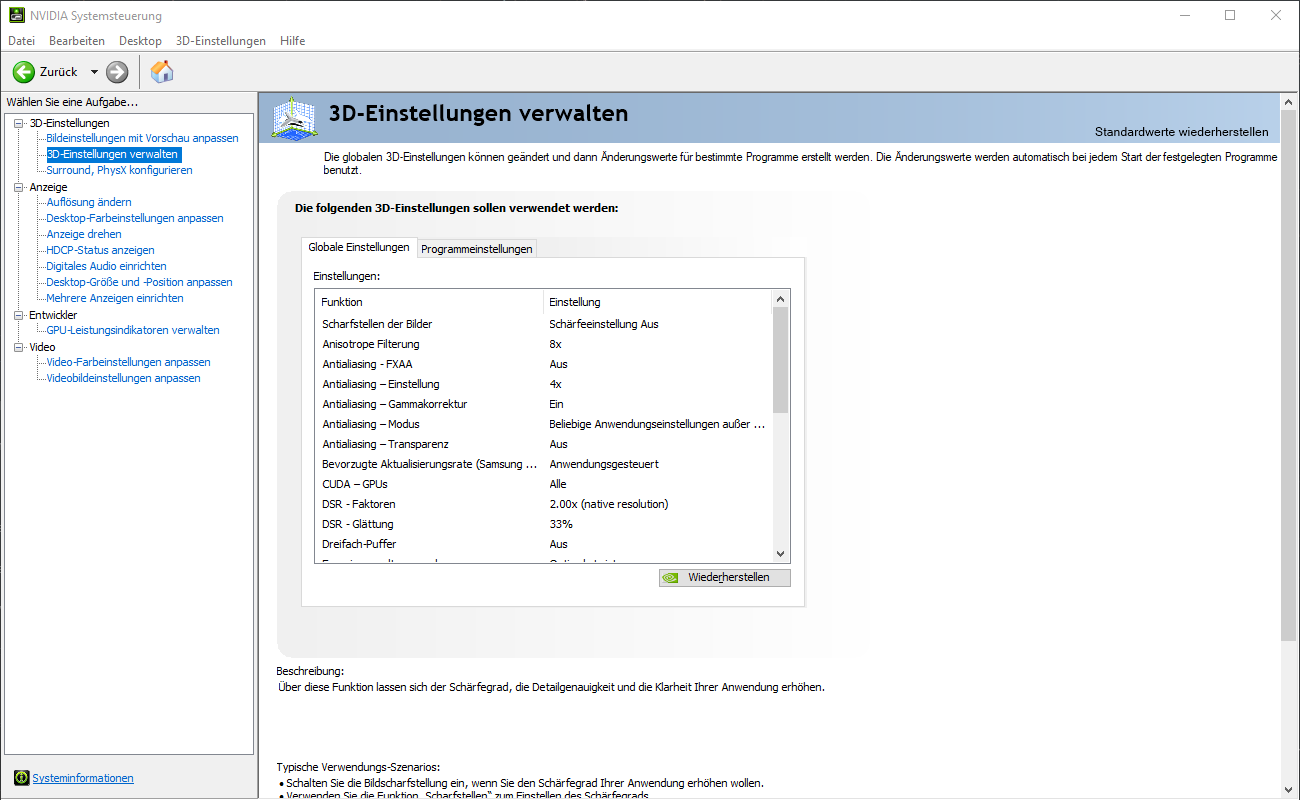
Task: Select the Bevorzugte Aktualisierungsrate row
Action: tap(544, 464)
